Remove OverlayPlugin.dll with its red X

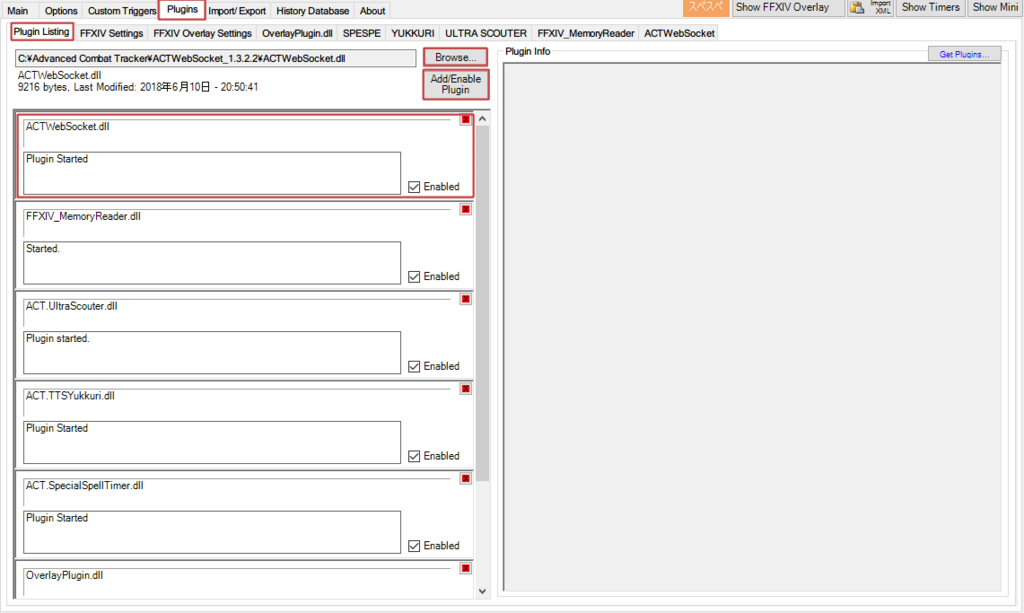(466, 568)
